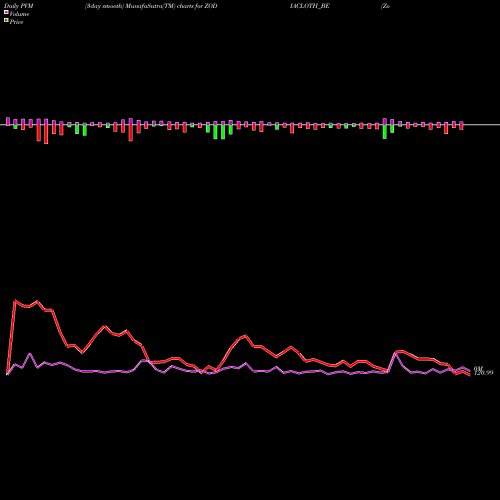500x500 pixels.
Task: Click the Price legend label
Action: click(x=16, y=22)
